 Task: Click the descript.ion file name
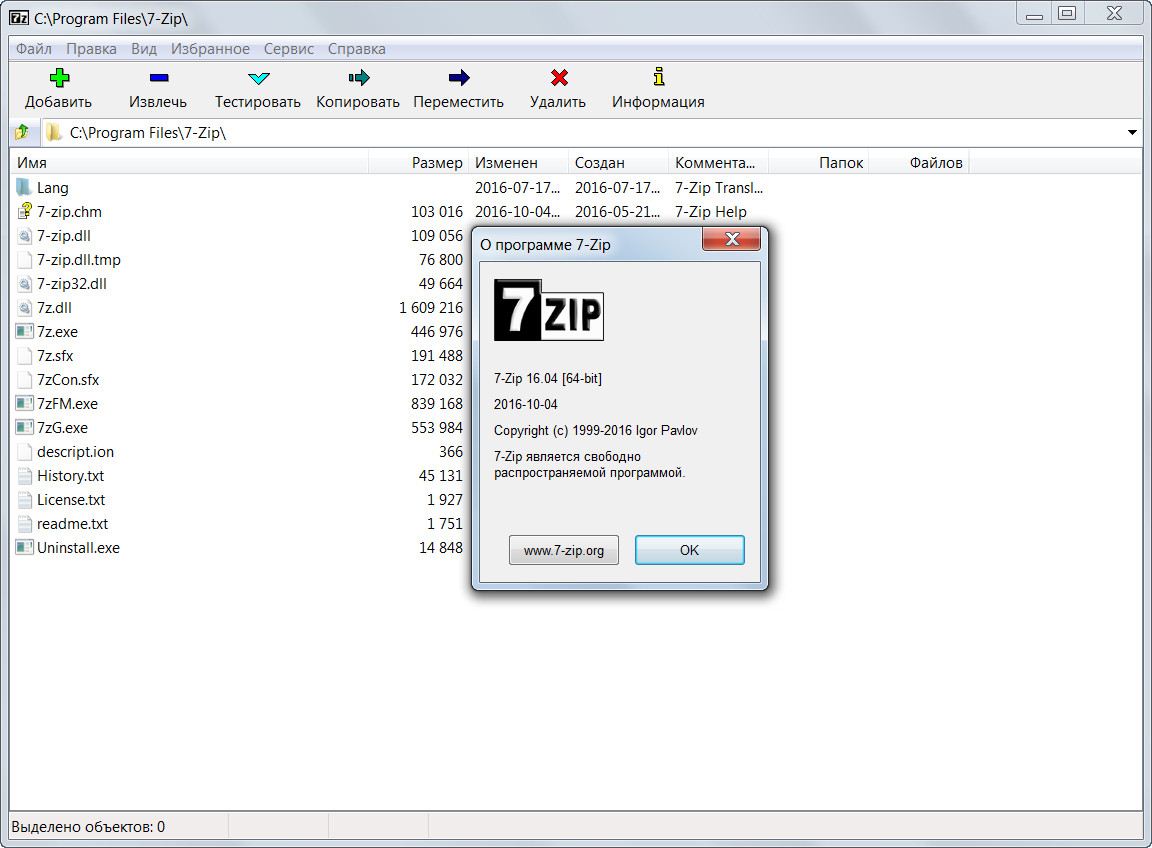75,452
